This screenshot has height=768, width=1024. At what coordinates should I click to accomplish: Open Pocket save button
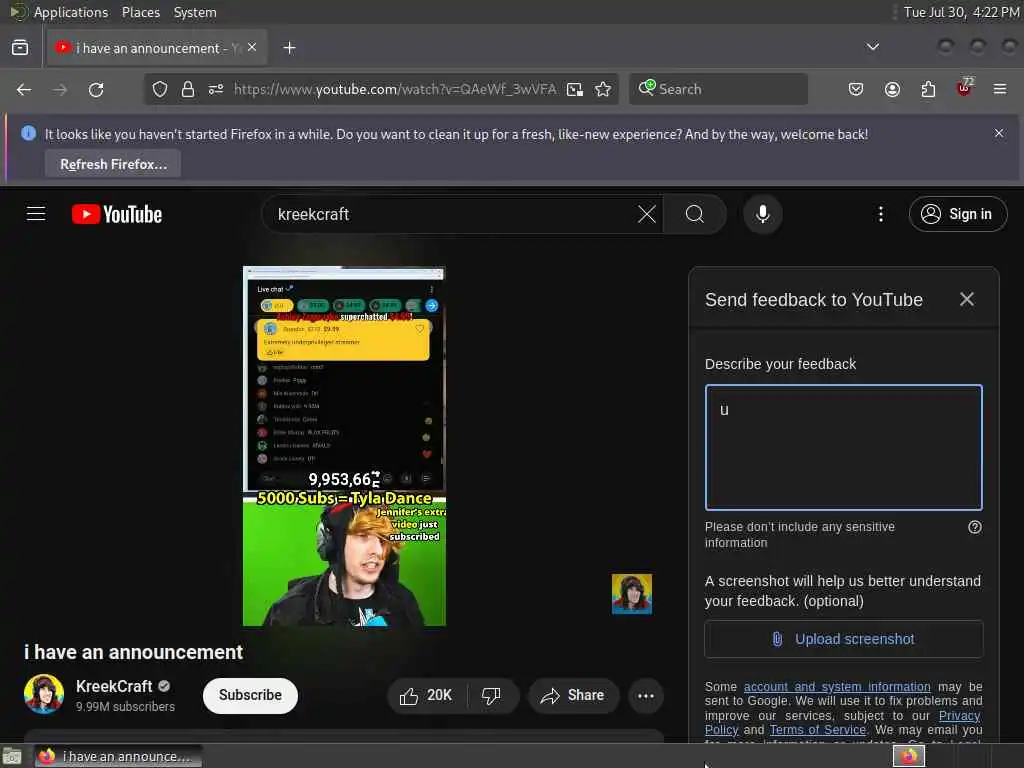(856, 89)
